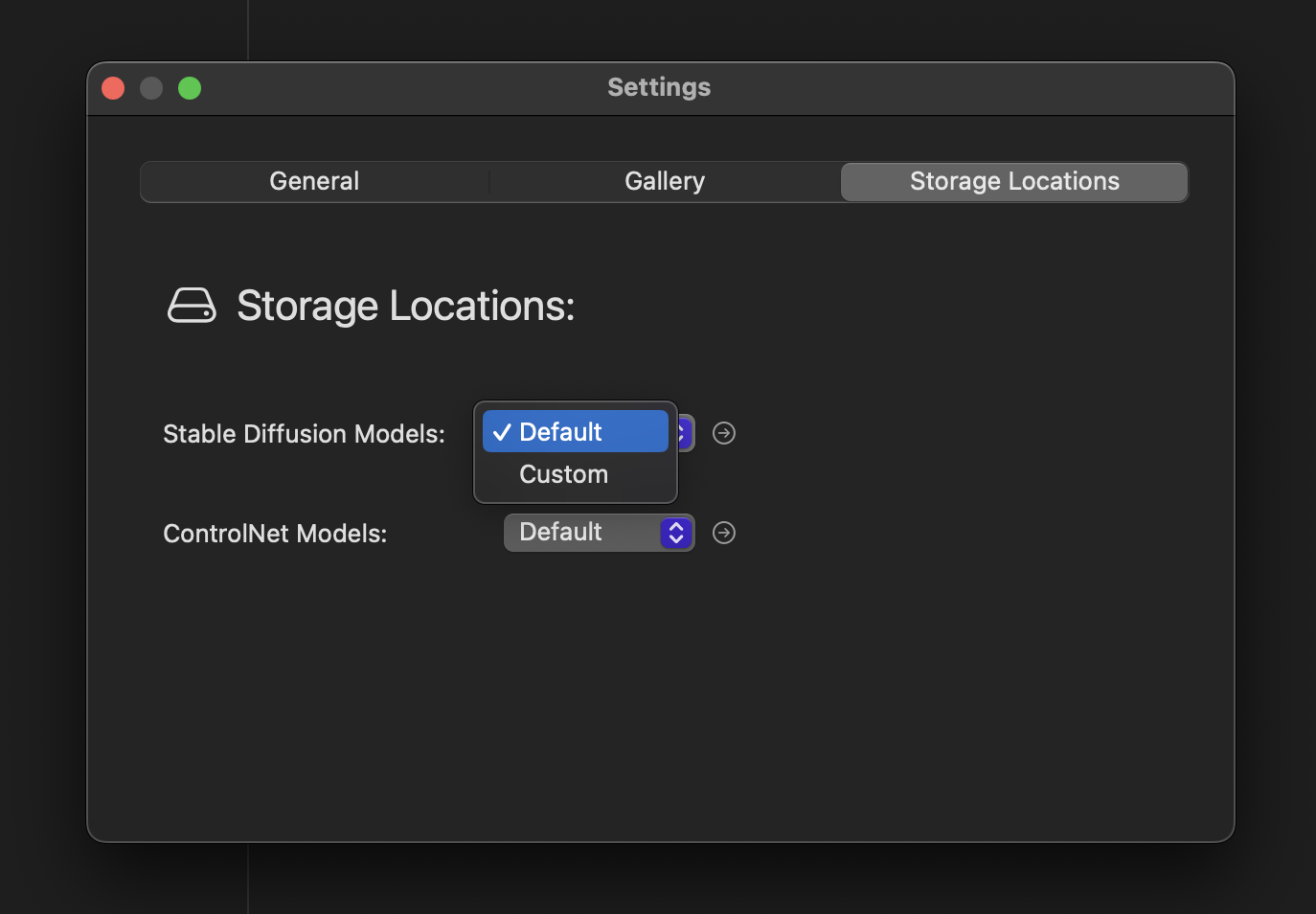Viewport: 1316px width, 914px height.
Task: Select Custom from the open dropdown menu
Action: pyautogui.click(x=563, y=474)
